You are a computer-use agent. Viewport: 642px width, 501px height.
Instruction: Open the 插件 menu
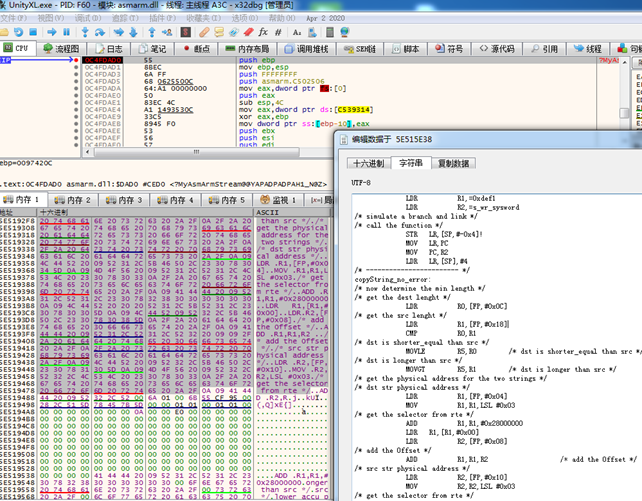[156, 18]
